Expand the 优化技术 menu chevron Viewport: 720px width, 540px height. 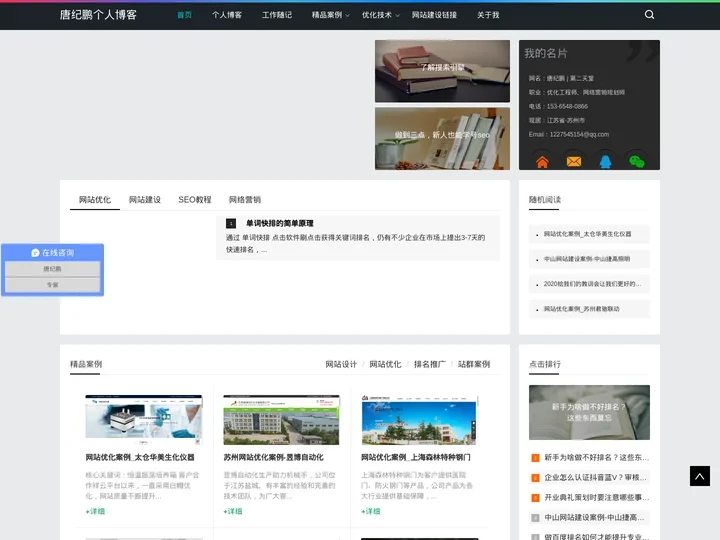coord(398,16)
